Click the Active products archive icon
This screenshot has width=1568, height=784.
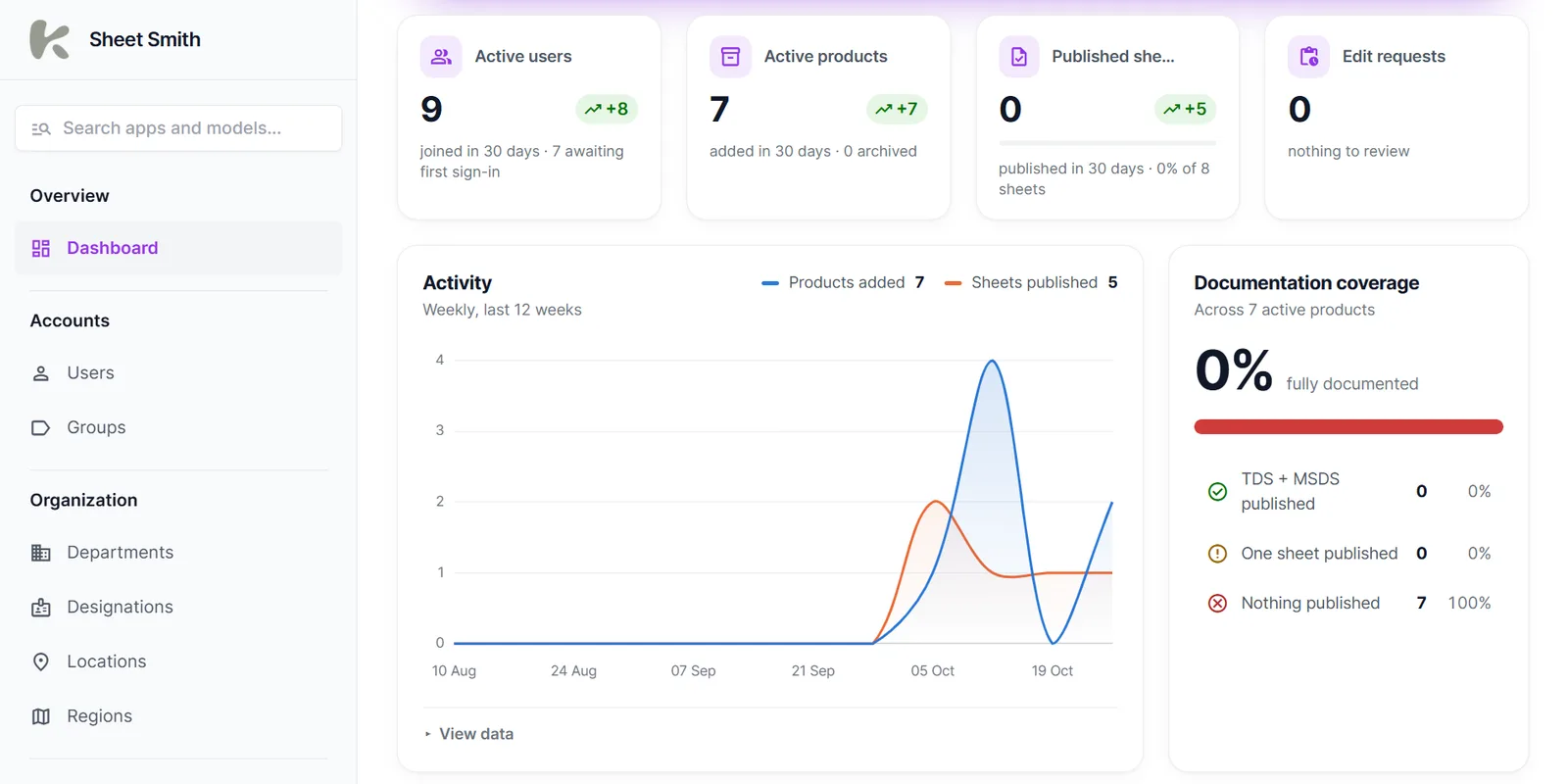(730, 57)
